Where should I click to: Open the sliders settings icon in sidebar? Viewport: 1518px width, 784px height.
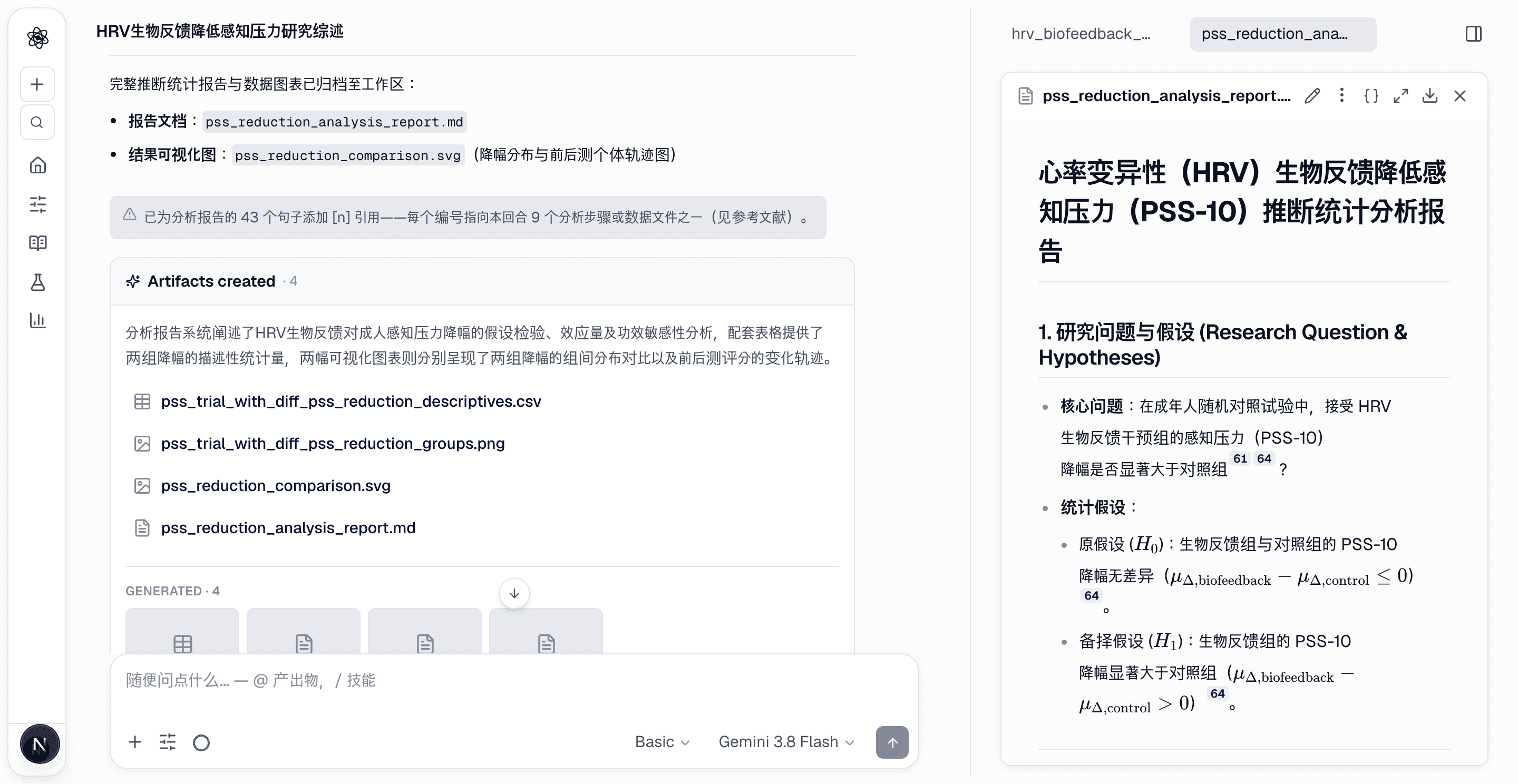tap(38, 204)
